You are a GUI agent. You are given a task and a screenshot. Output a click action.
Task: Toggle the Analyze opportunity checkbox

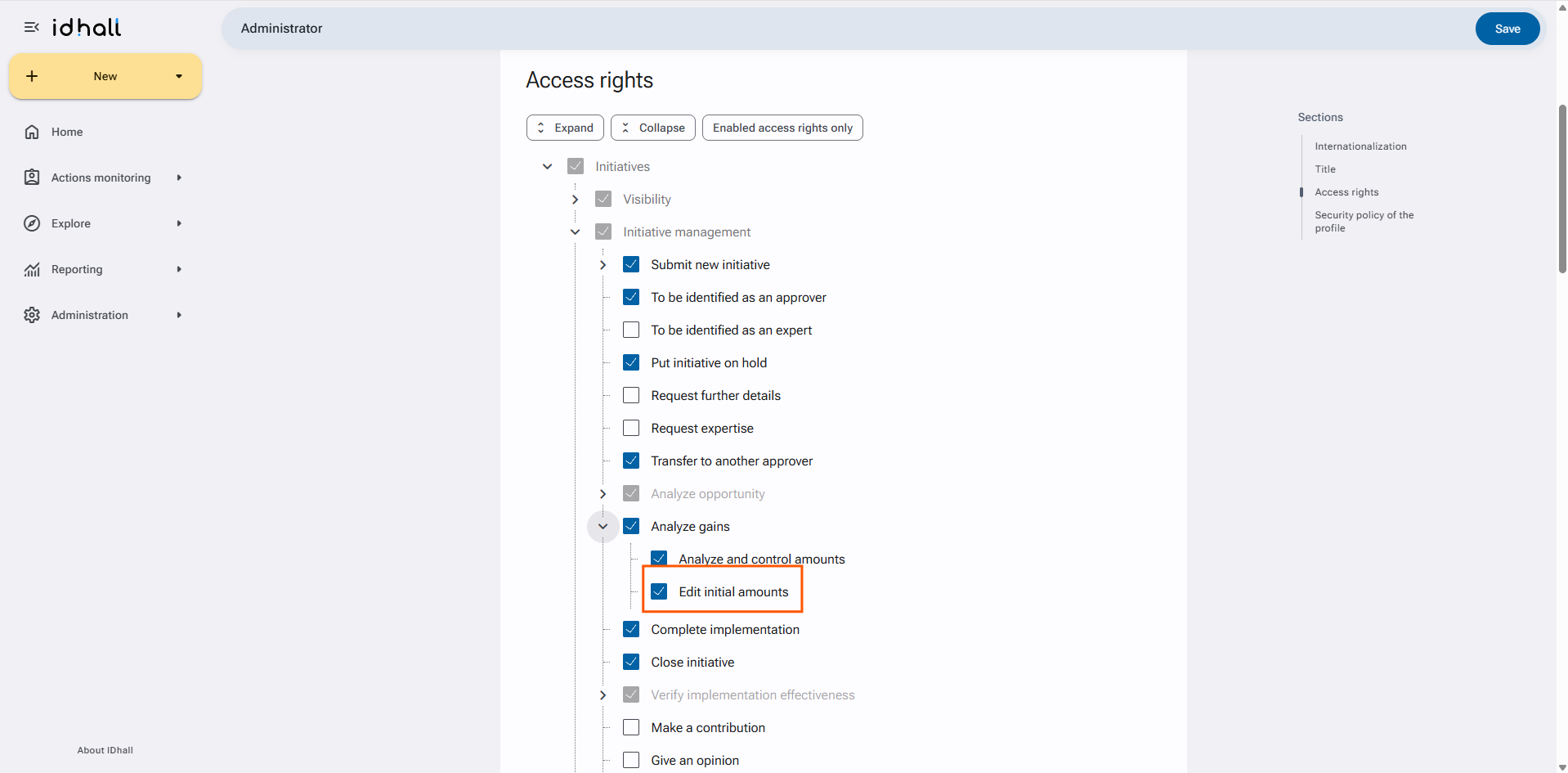[631, 493]
